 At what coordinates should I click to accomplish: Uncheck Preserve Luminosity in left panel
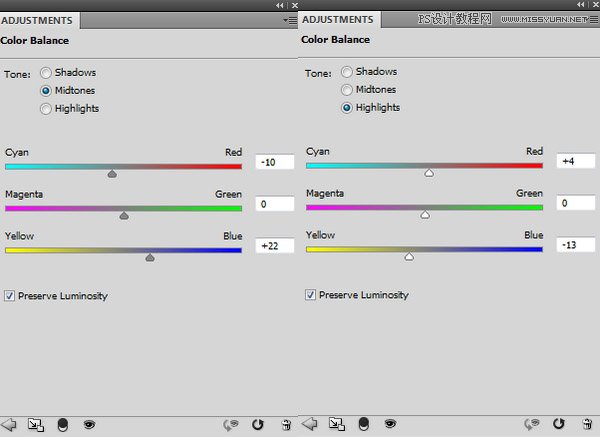(x=10, y=296)
